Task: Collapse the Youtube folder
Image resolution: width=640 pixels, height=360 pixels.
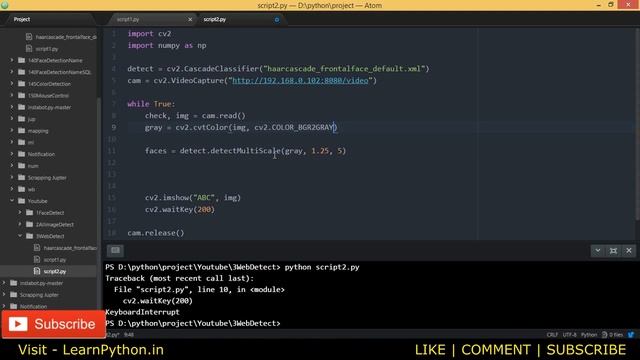Action: (x=11, y=201)
